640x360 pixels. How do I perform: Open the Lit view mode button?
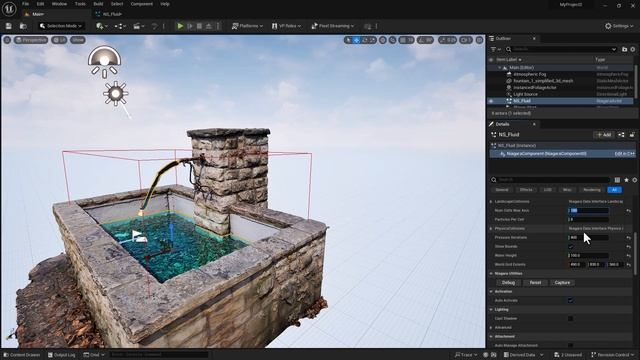[60, 40]
